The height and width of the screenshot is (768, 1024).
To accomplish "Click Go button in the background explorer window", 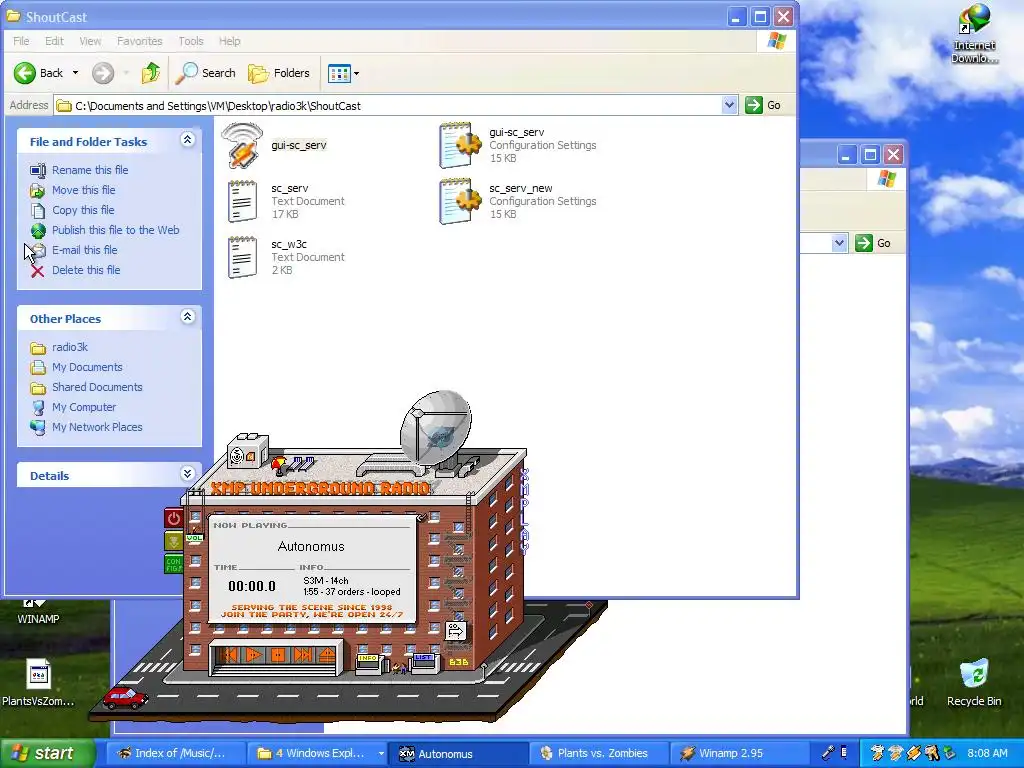I will pyautogui.click(x=873, y=243).
